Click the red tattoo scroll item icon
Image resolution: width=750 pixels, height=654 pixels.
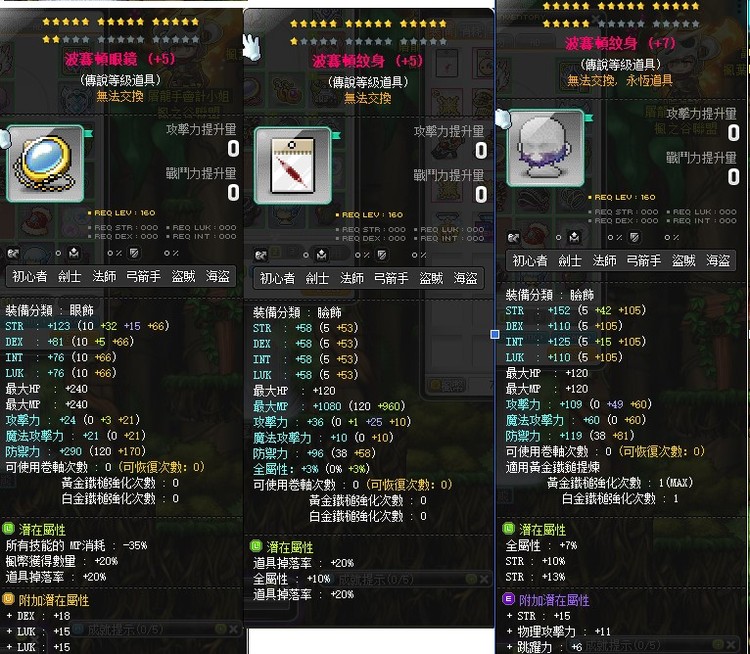point(293,166)
